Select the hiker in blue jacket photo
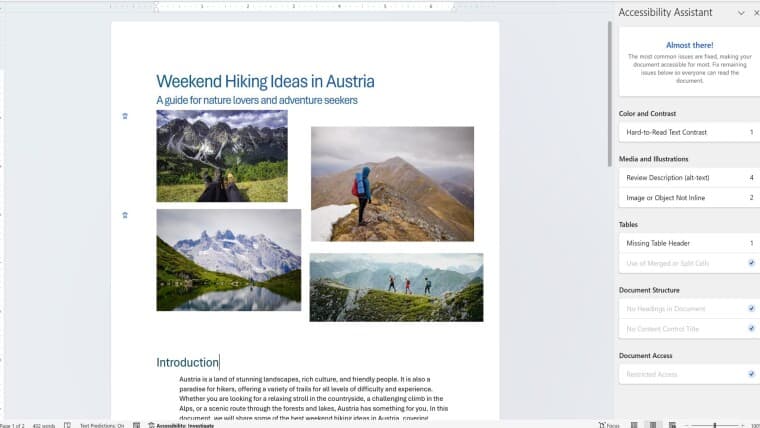Screen dimensions: 760x428 393,184
